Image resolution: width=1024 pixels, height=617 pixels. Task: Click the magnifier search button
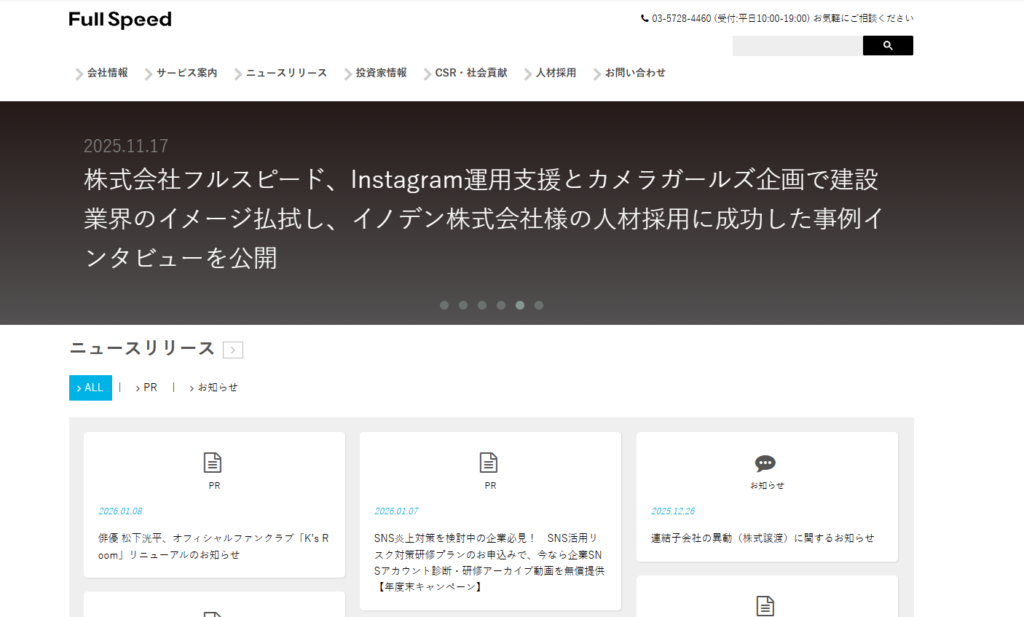point(887,46)
